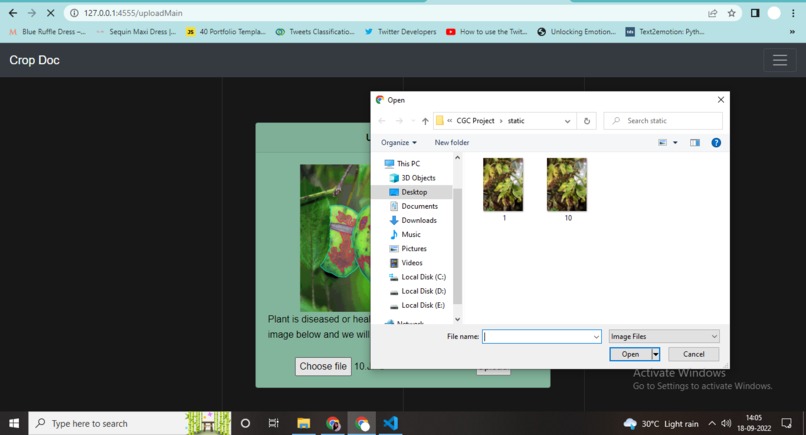The image size is (806, 435).
Task: Create New folder in dialog
Action: [452, 142]
